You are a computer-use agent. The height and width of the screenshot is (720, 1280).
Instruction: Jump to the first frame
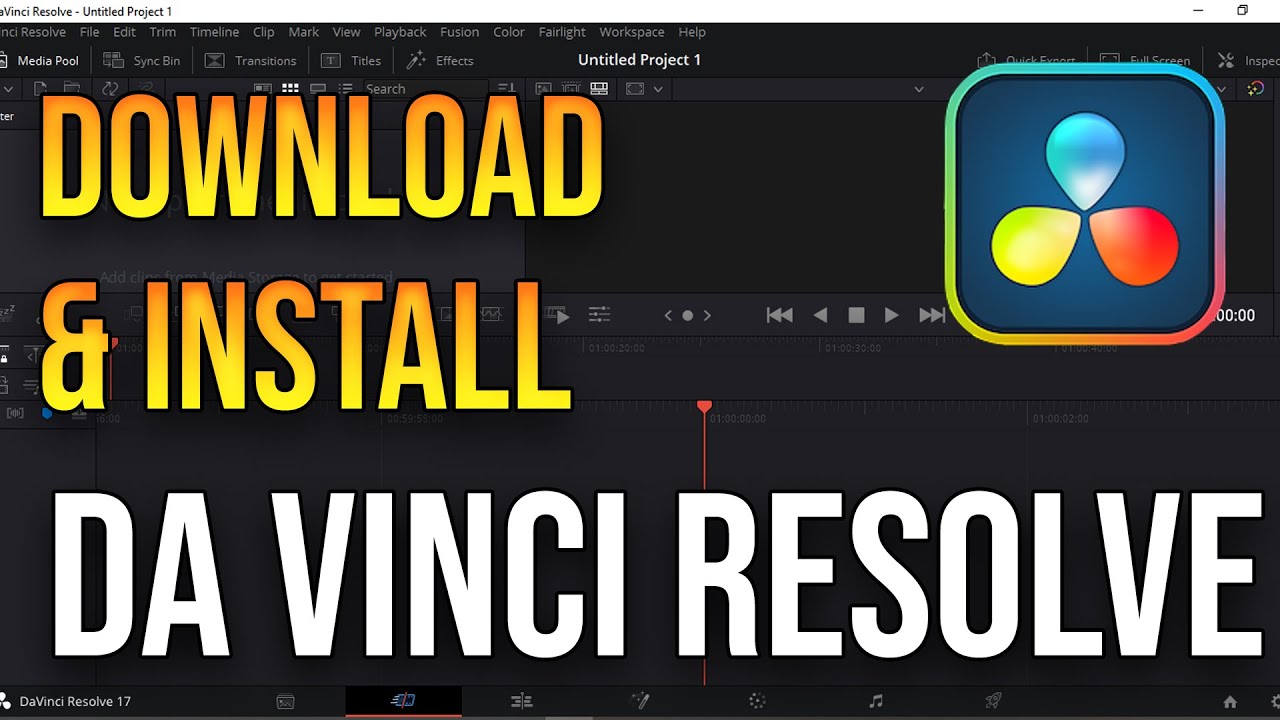pyautogui.click(x=779, y=315)
